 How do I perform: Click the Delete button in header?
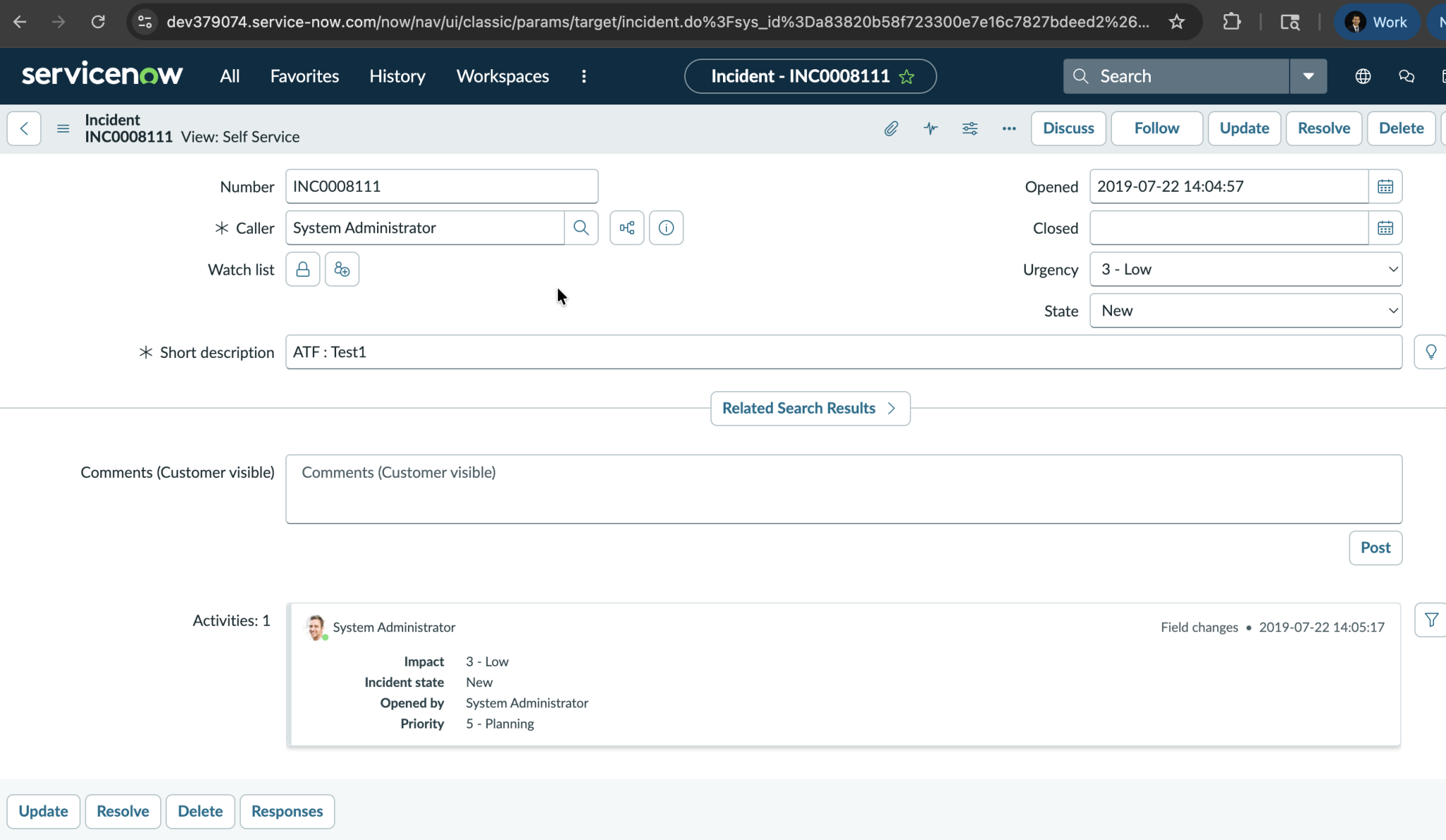click(1401, 128)
